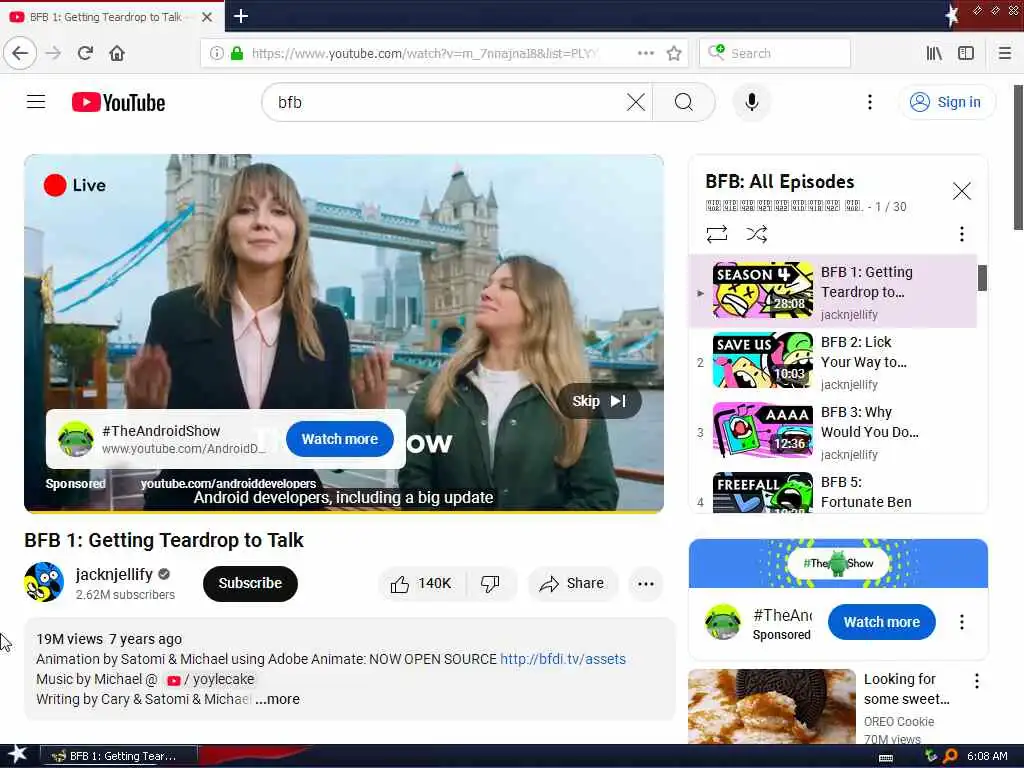
Task: Click the Sign in button
Action: coord(947,102)
